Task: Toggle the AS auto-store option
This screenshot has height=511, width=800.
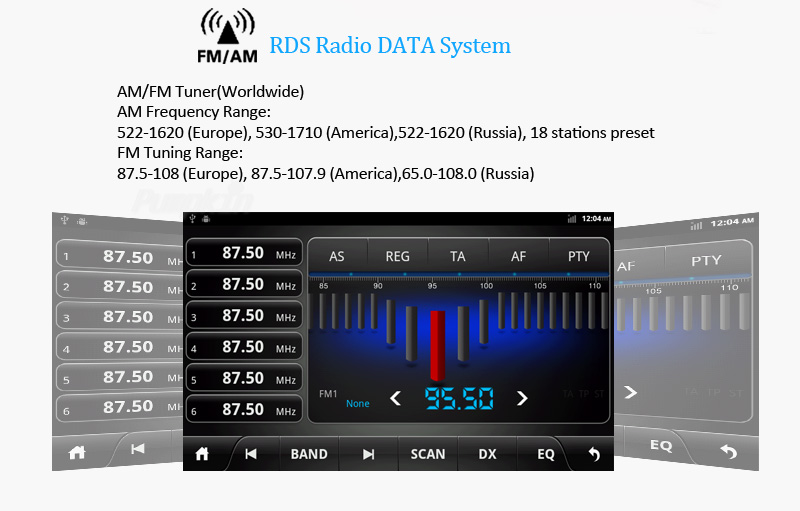Action: 337,256
